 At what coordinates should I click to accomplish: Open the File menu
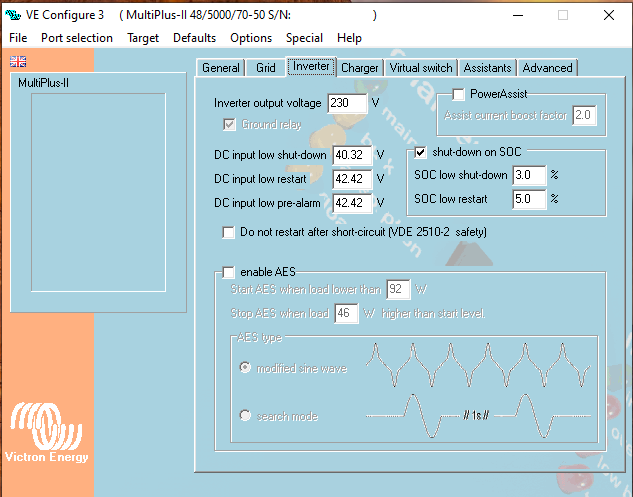18,38
